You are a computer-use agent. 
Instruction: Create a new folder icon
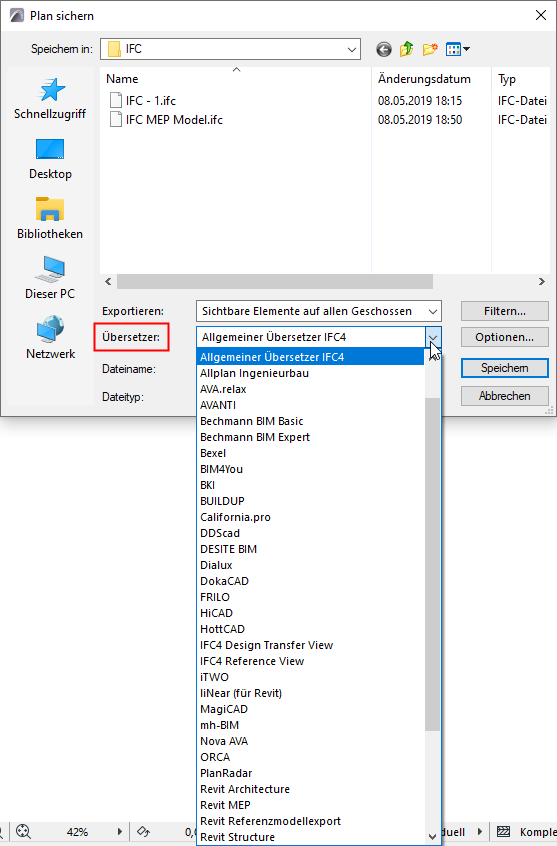[430, 49]
